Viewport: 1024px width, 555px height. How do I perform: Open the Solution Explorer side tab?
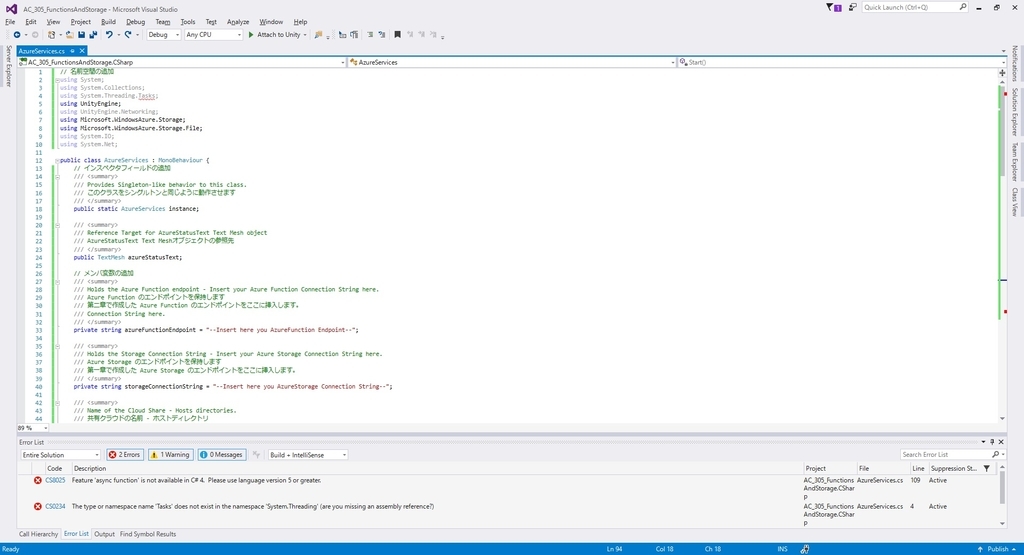(1015, 112)
